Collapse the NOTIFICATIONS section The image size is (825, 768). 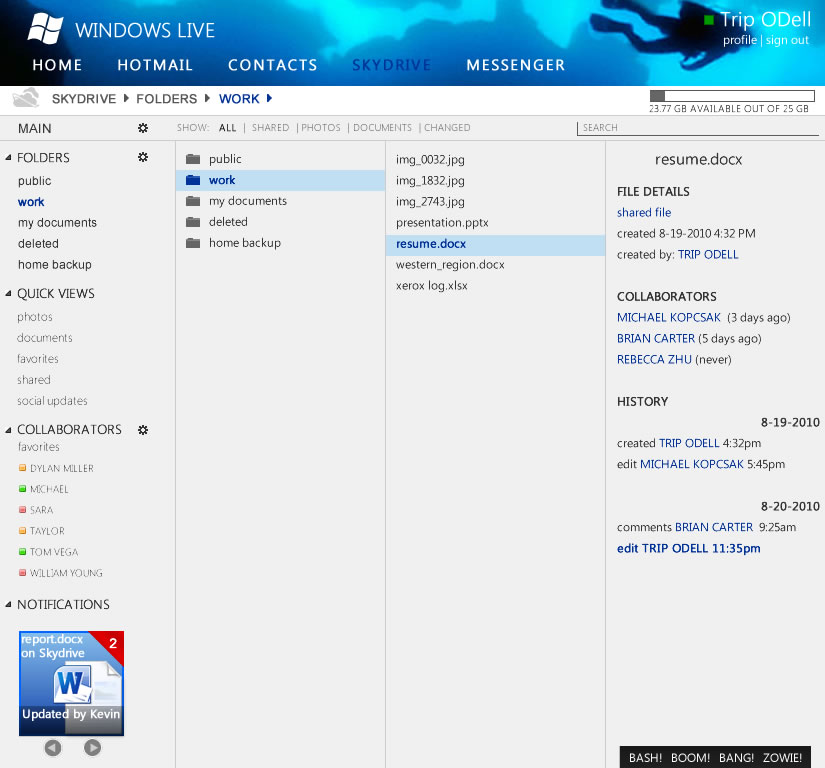[8, 604]
